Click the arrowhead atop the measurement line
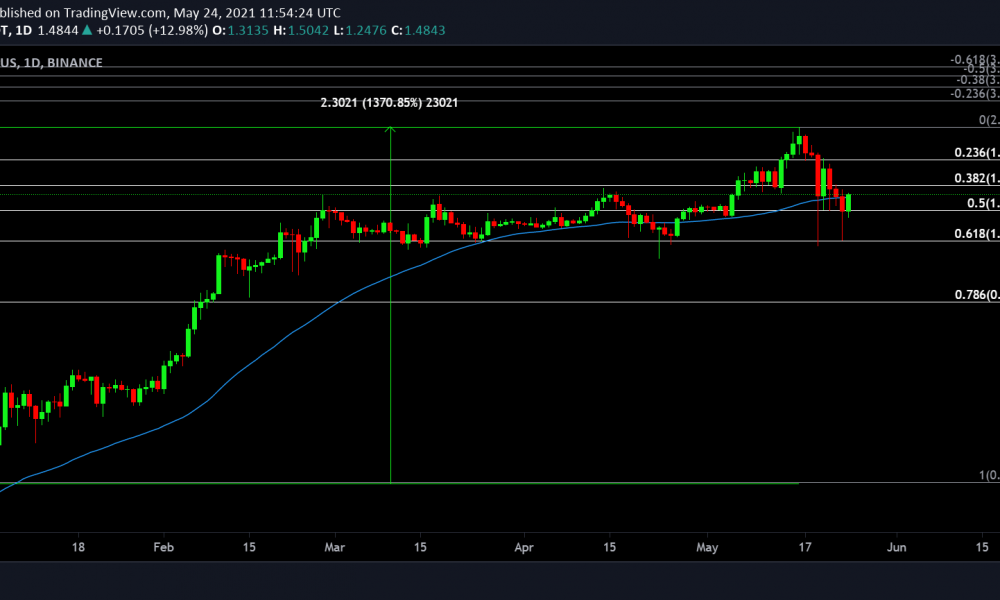The height and width of the screenshot is (600, 1000). pyautogui.click(x=390, y=130)
